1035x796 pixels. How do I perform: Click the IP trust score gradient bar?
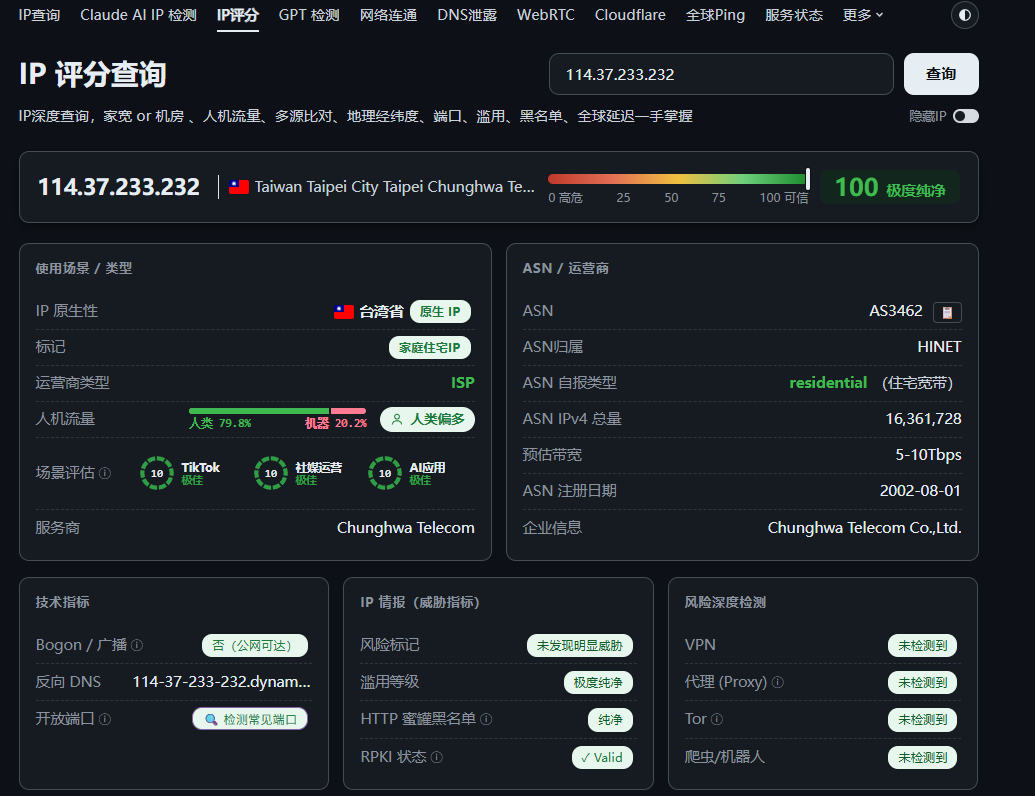tap(679, 179)
